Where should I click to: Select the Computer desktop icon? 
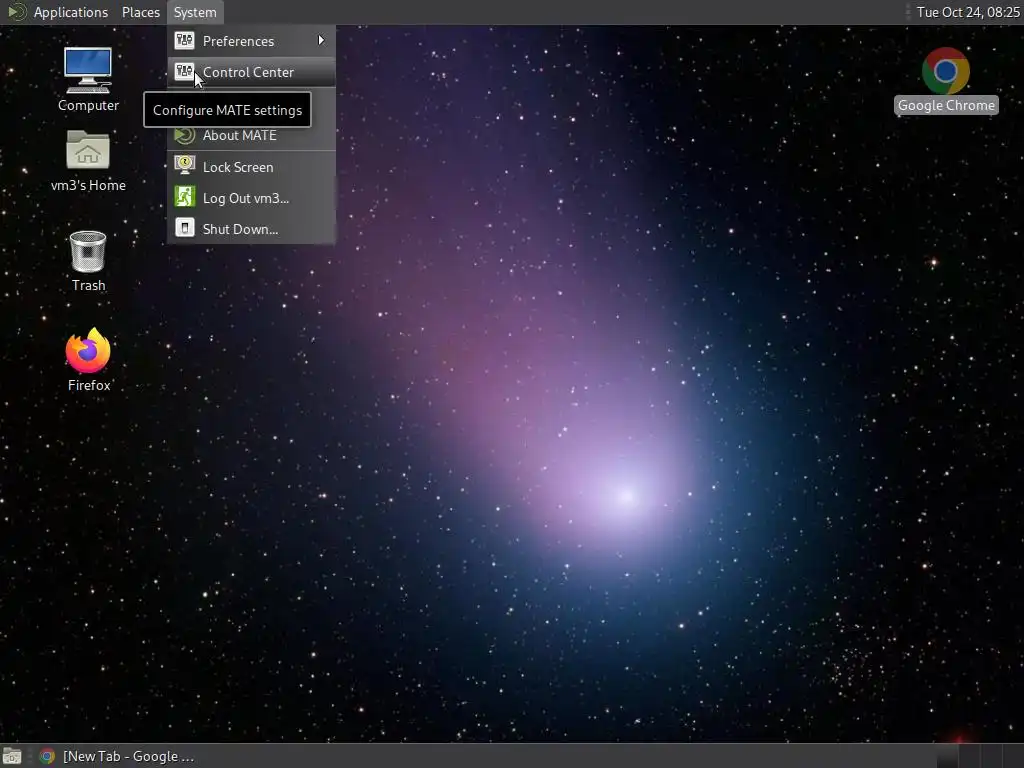(88, 70)
